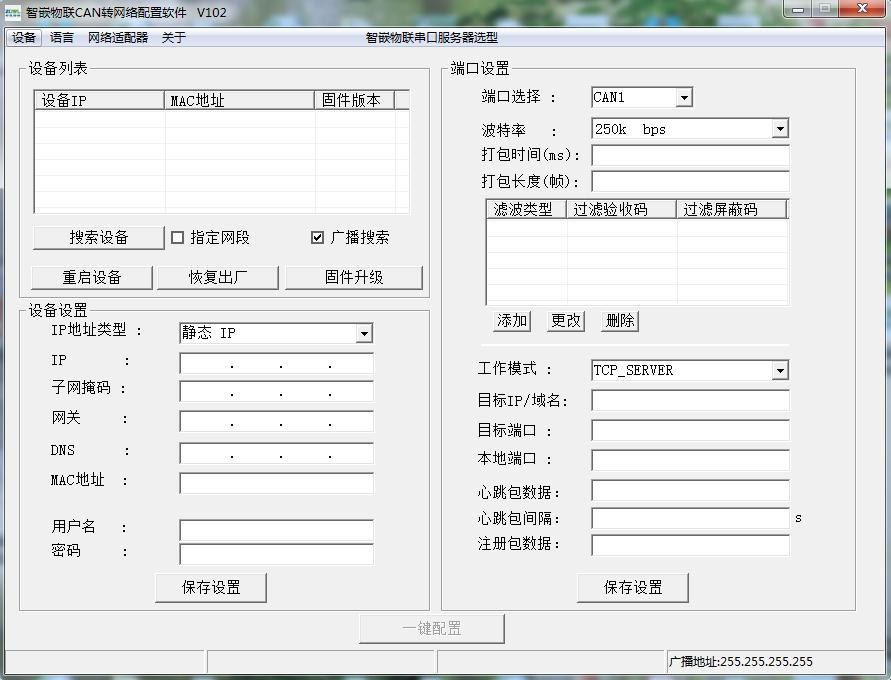
Task: Open the 语言 menu
Action: point(61,37)
